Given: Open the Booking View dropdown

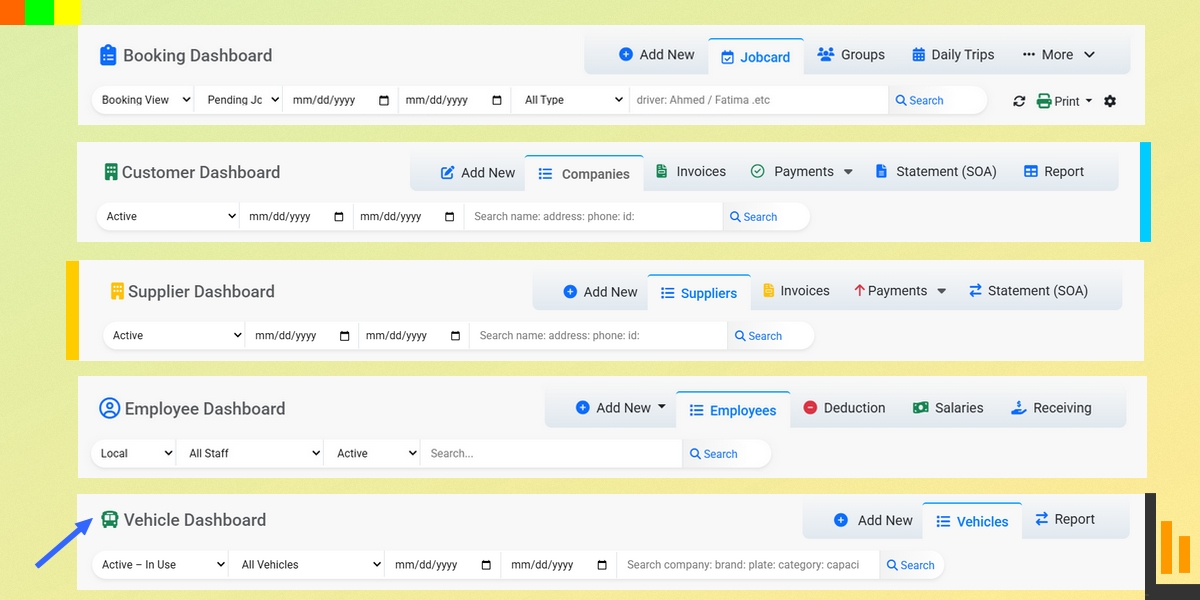Looking at the screenshot, I should tap(142, 100).
